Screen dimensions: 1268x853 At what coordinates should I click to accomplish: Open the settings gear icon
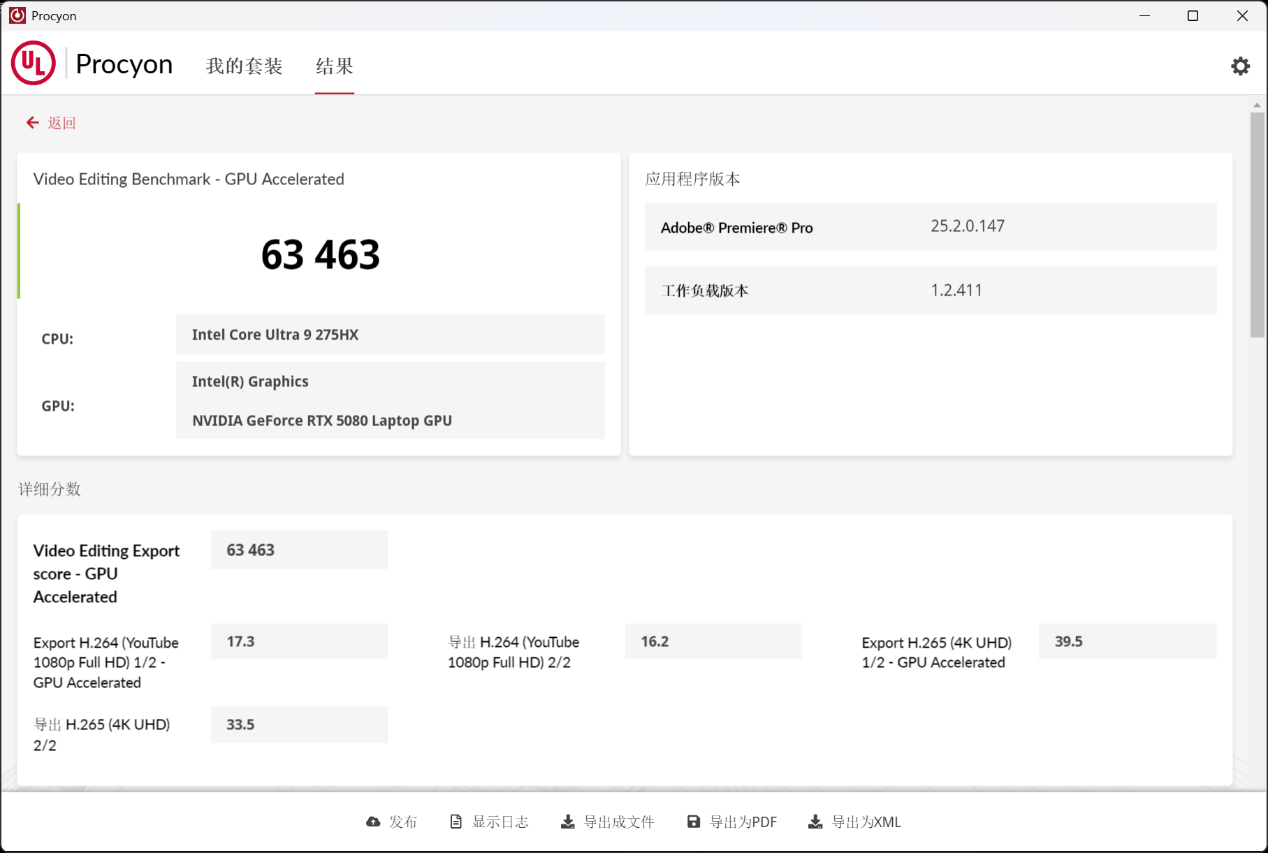(x=1240, y=65)
